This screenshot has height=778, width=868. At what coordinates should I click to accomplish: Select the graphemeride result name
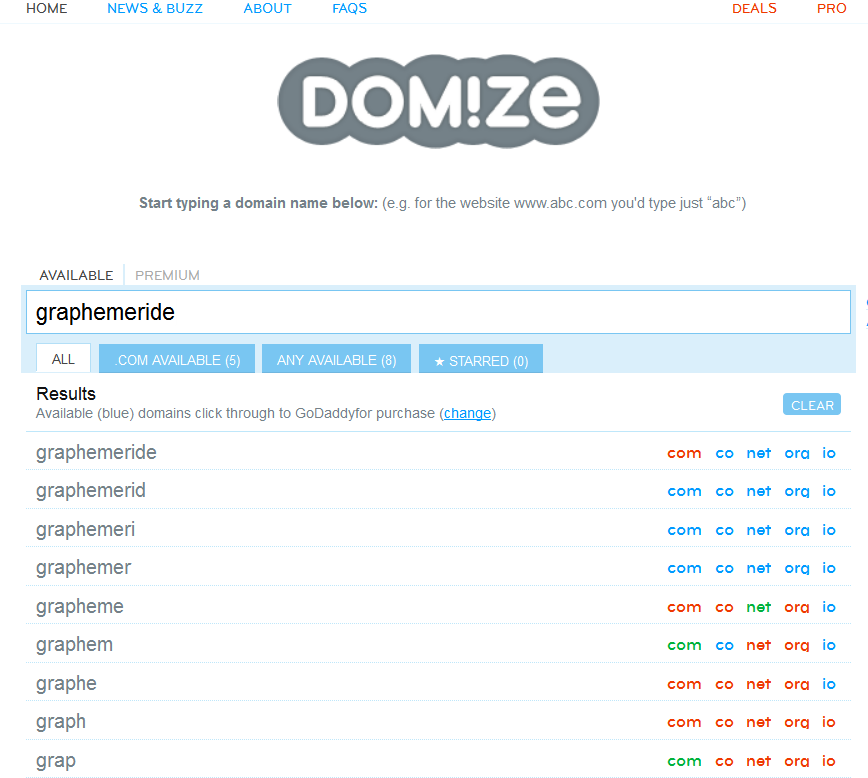click(x=96, y=453)
